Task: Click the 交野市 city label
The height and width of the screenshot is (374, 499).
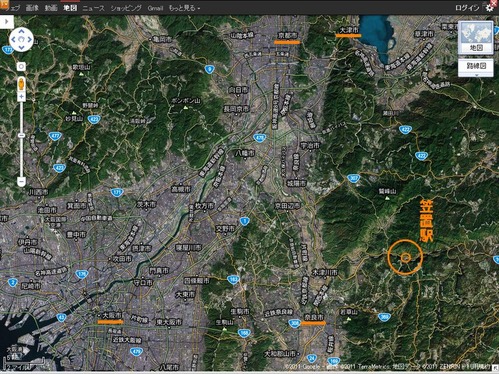Action: point(225,229)
